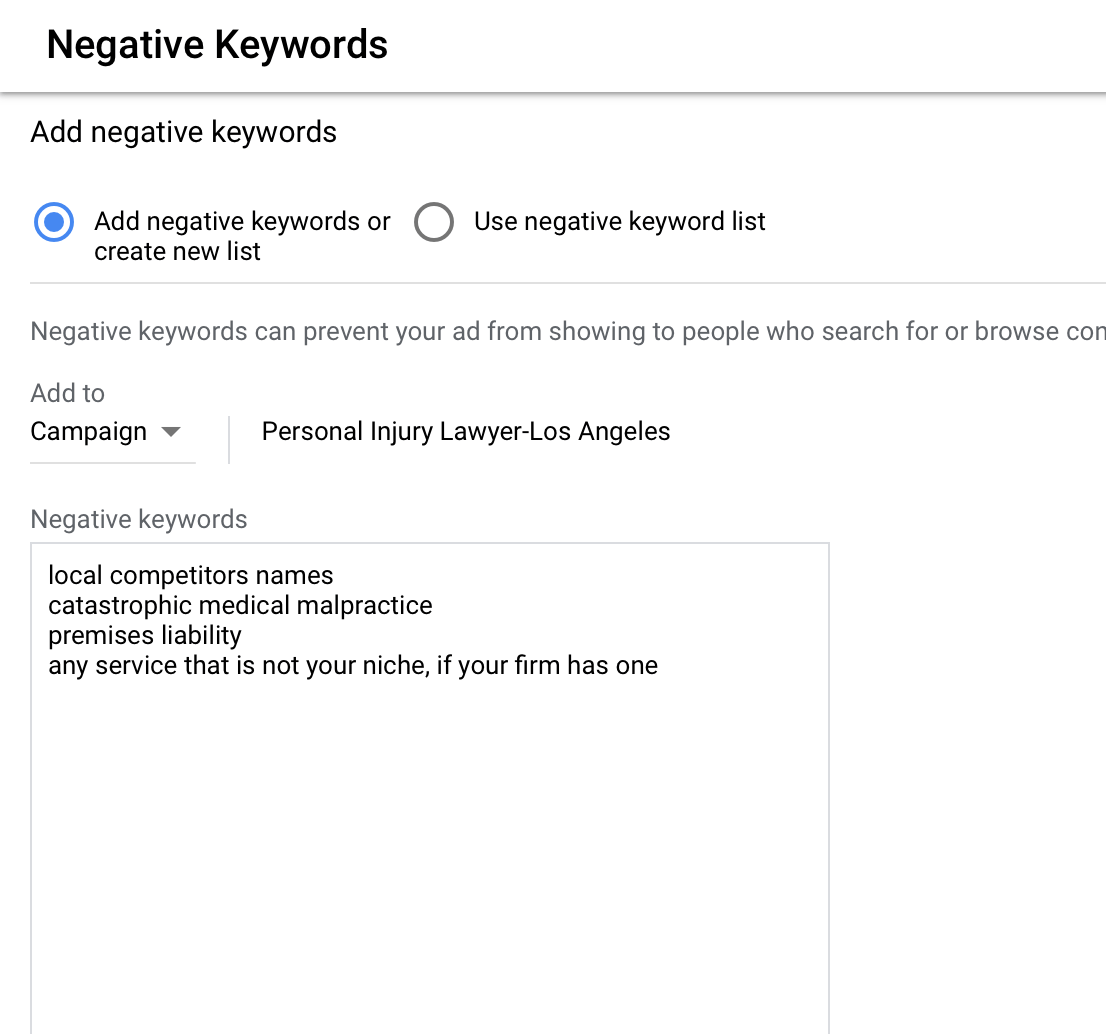The height and width of the screenshot is (1034, 1106).
Task: Click the 'Negative Keywords' page title
Action: (216, 44)
